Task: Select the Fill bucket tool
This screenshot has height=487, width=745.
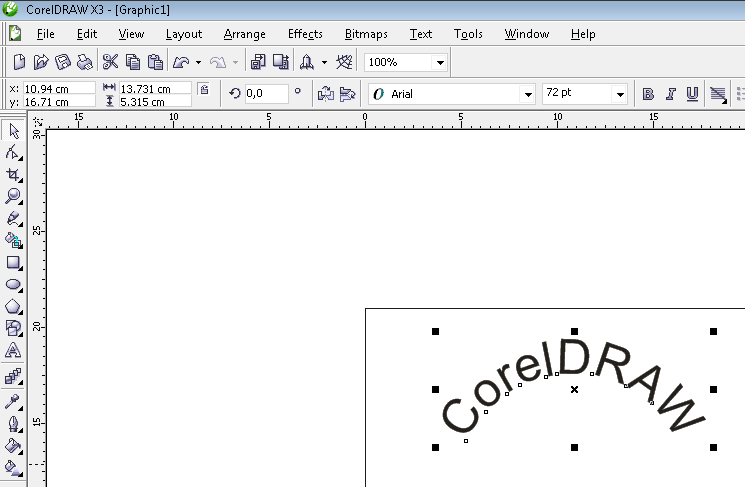Action: (x=13, y=445)
